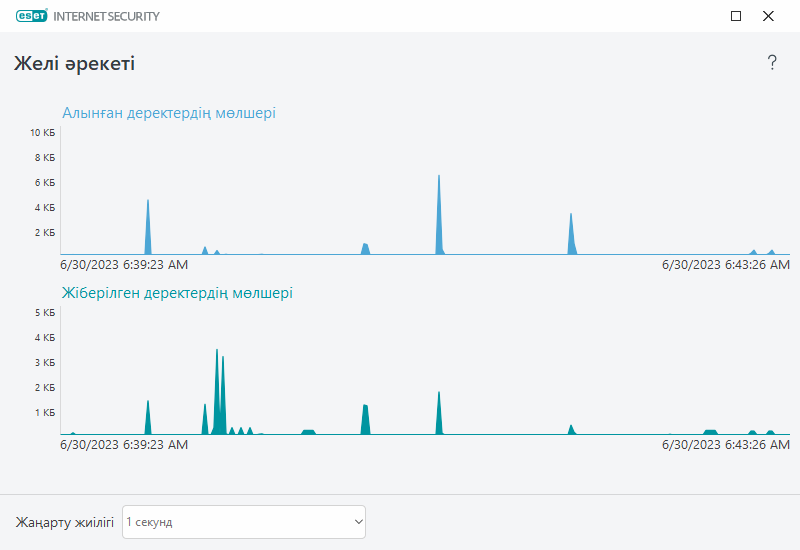Click the 5 КБ axis label on sent chart
This screenshot has width=800, height=550.
pyautogui.click(x=45, y=313)
